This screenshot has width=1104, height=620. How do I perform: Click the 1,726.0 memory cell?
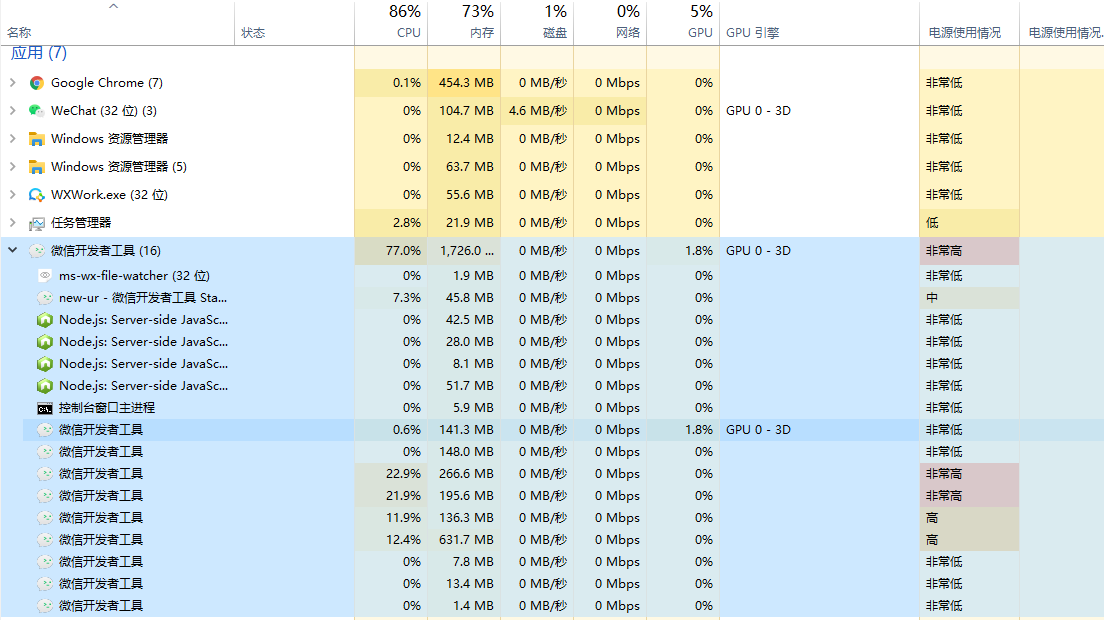464,251
